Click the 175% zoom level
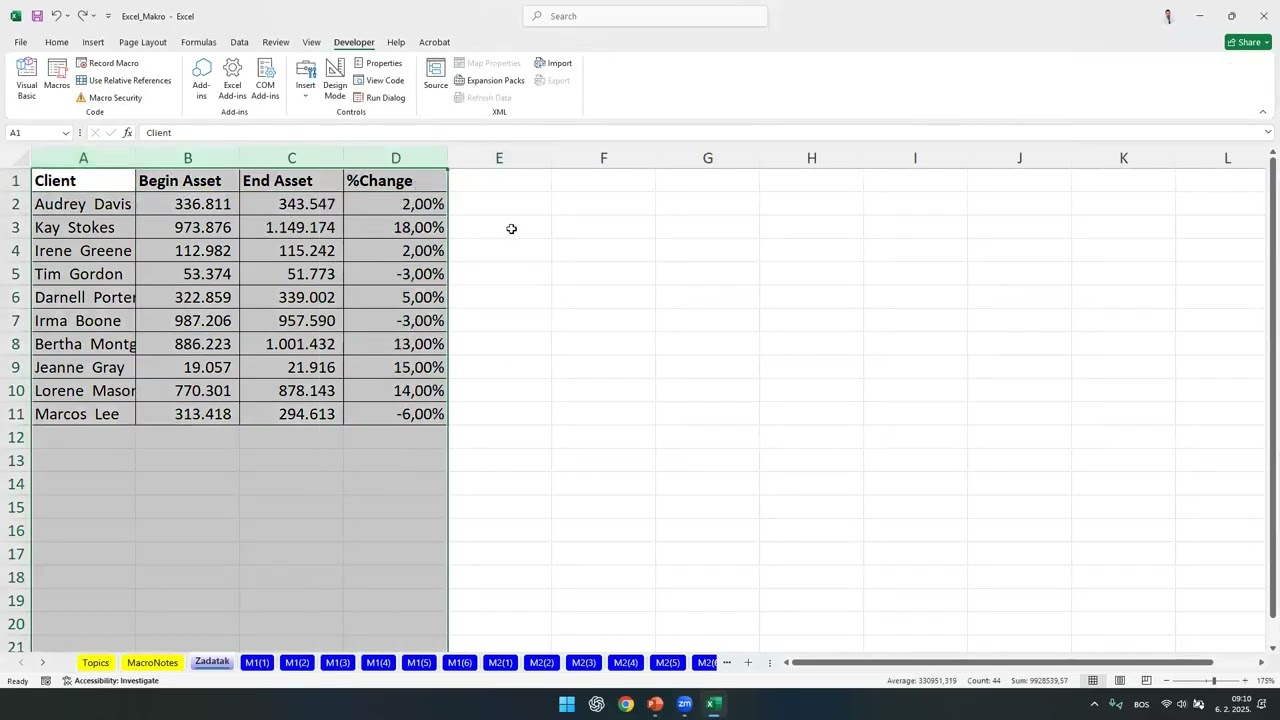Screen dimensions: 1280x720 click(1265, 681)
